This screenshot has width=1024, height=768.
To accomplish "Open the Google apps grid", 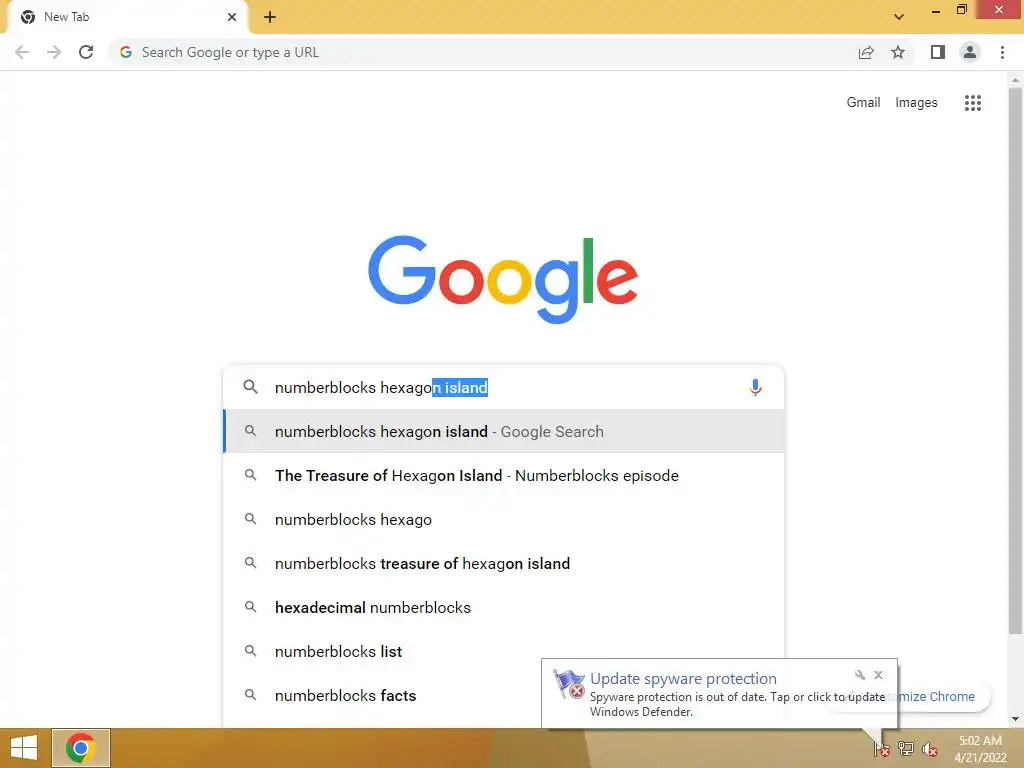I will pyautogui.click(x=972, y=103).
